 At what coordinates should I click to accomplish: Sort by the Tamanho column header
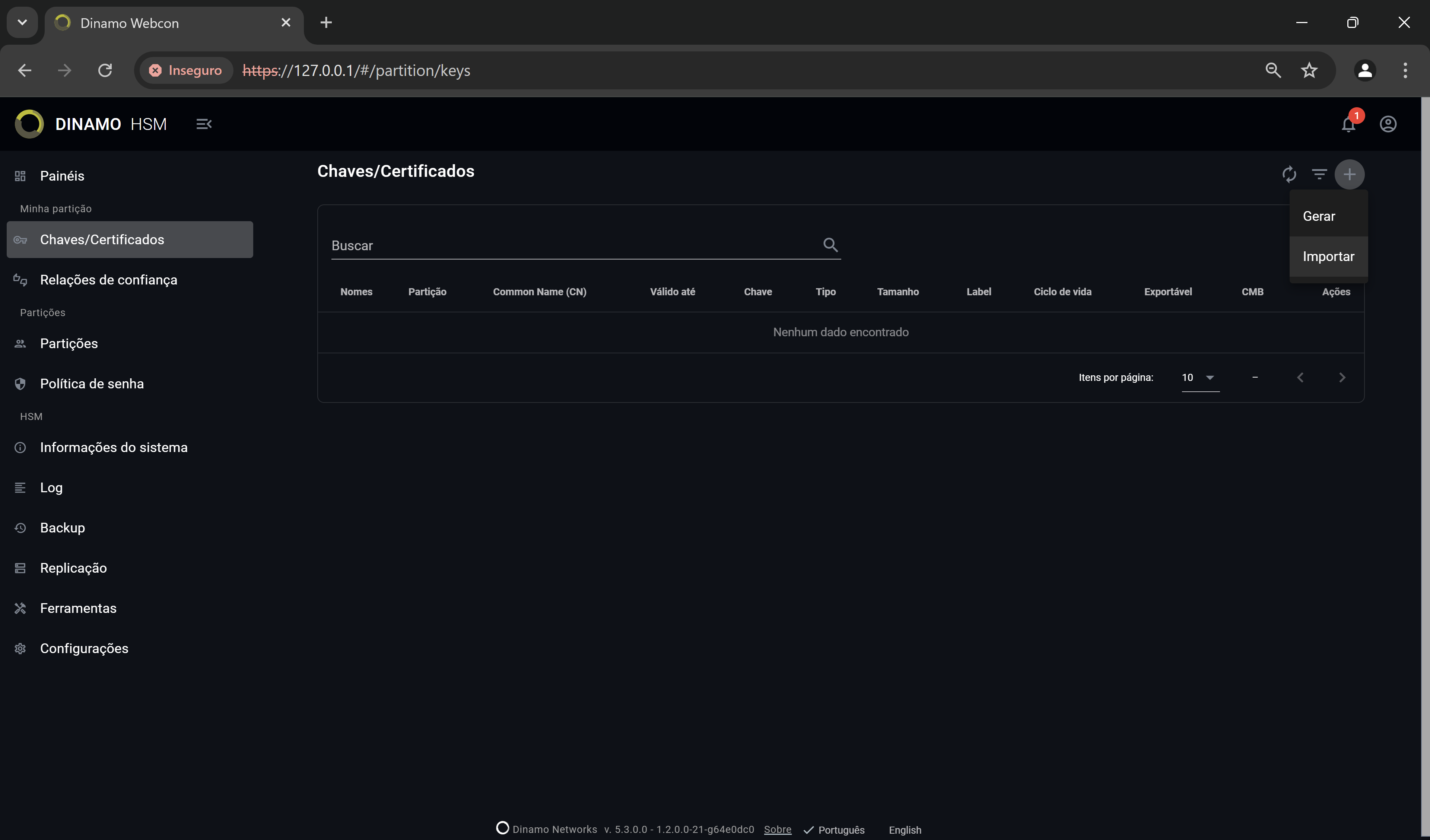(898, 292)
